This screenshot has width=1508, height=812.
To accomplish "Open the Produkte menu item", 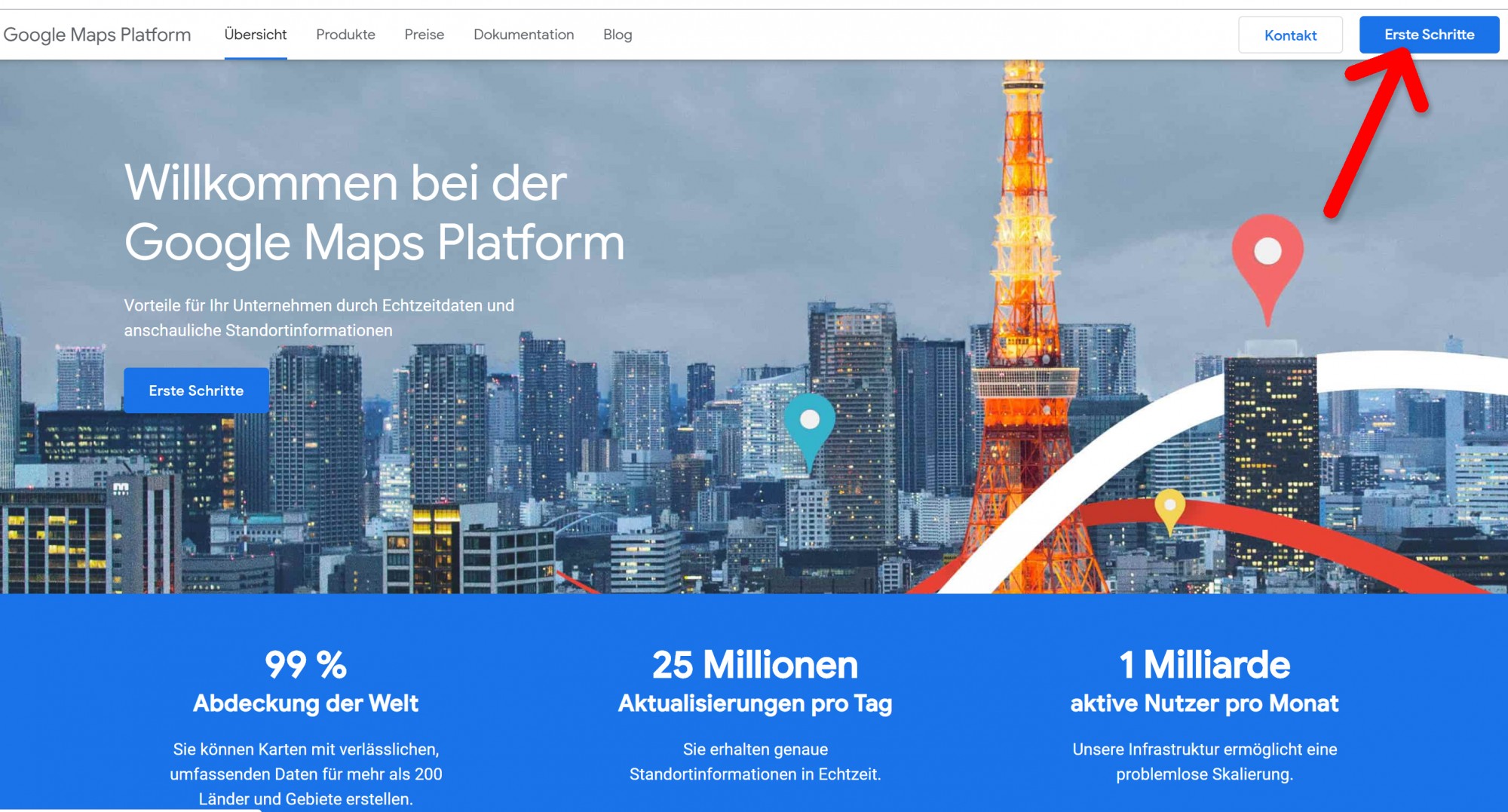I will click(345, 35).
